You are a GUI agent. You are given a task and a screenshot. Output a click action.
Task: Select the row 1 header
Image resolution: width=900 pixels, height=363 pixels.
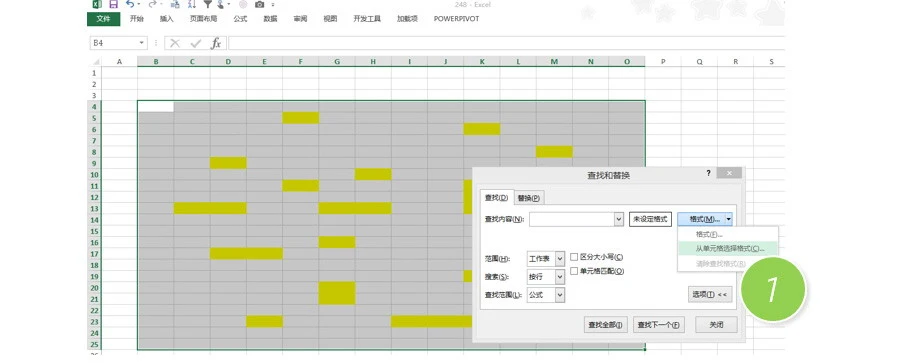point(94,73)
